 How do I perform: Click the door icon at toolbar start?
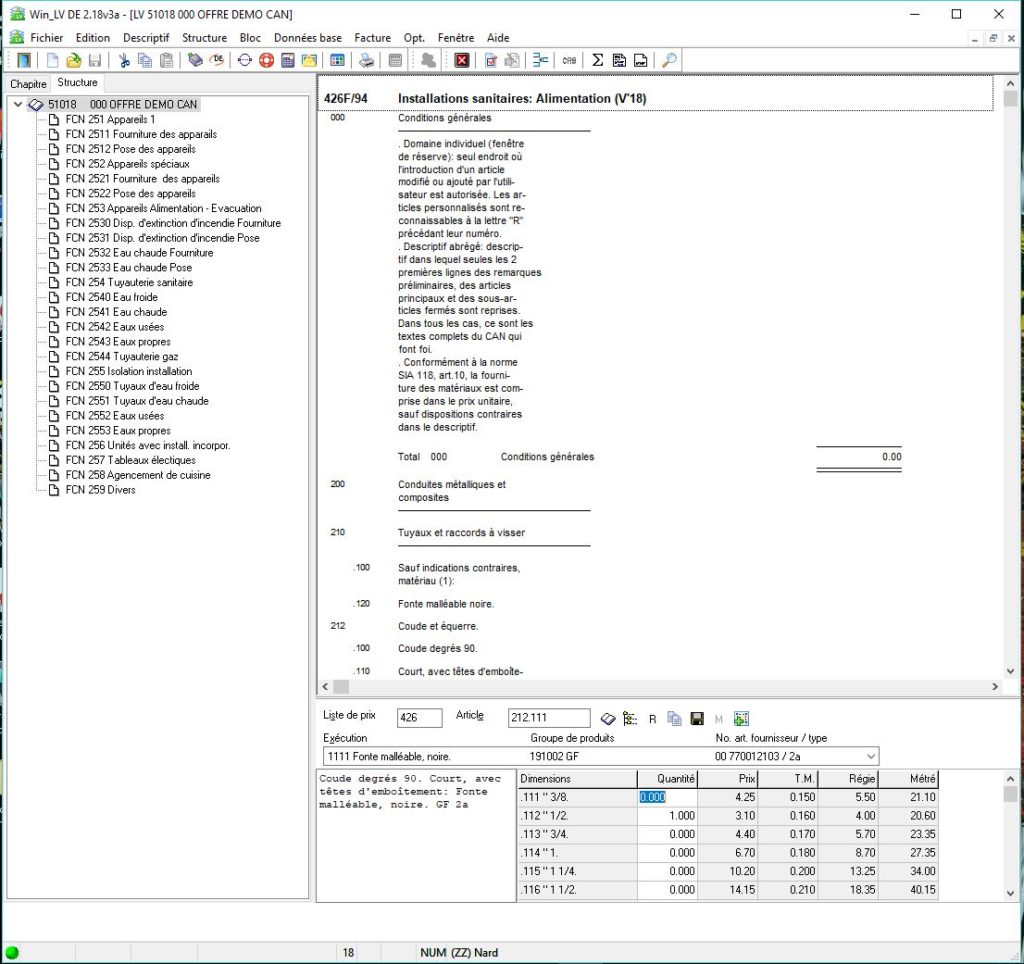click(x=24, y=61)
